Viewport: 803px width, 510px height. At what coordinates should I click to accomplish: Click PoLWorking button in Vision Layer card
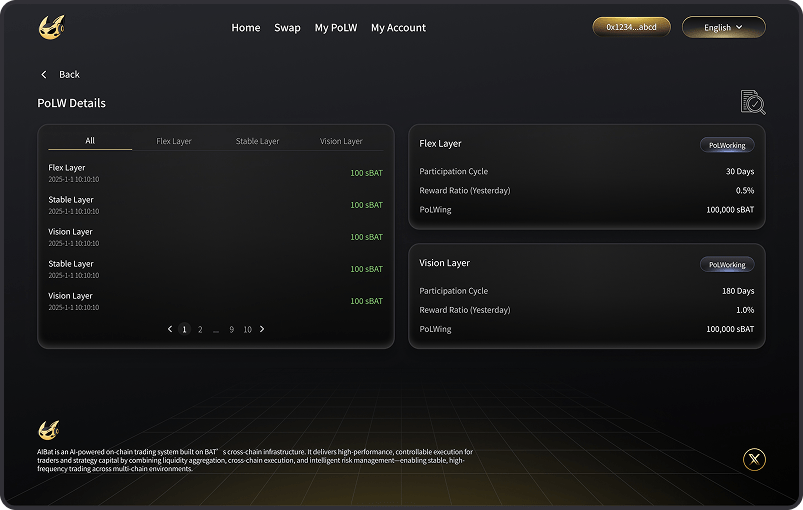click(726, 265)
